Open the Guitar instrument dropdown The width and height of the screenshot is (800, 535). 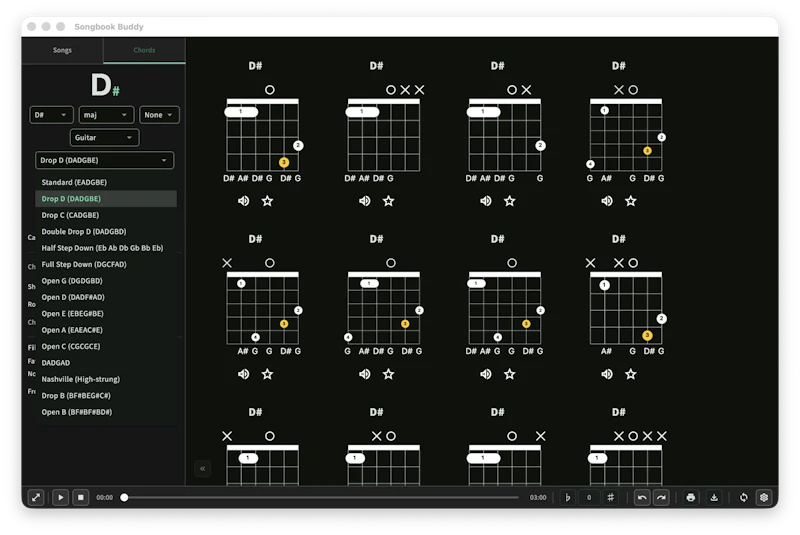tap(104, 137)
